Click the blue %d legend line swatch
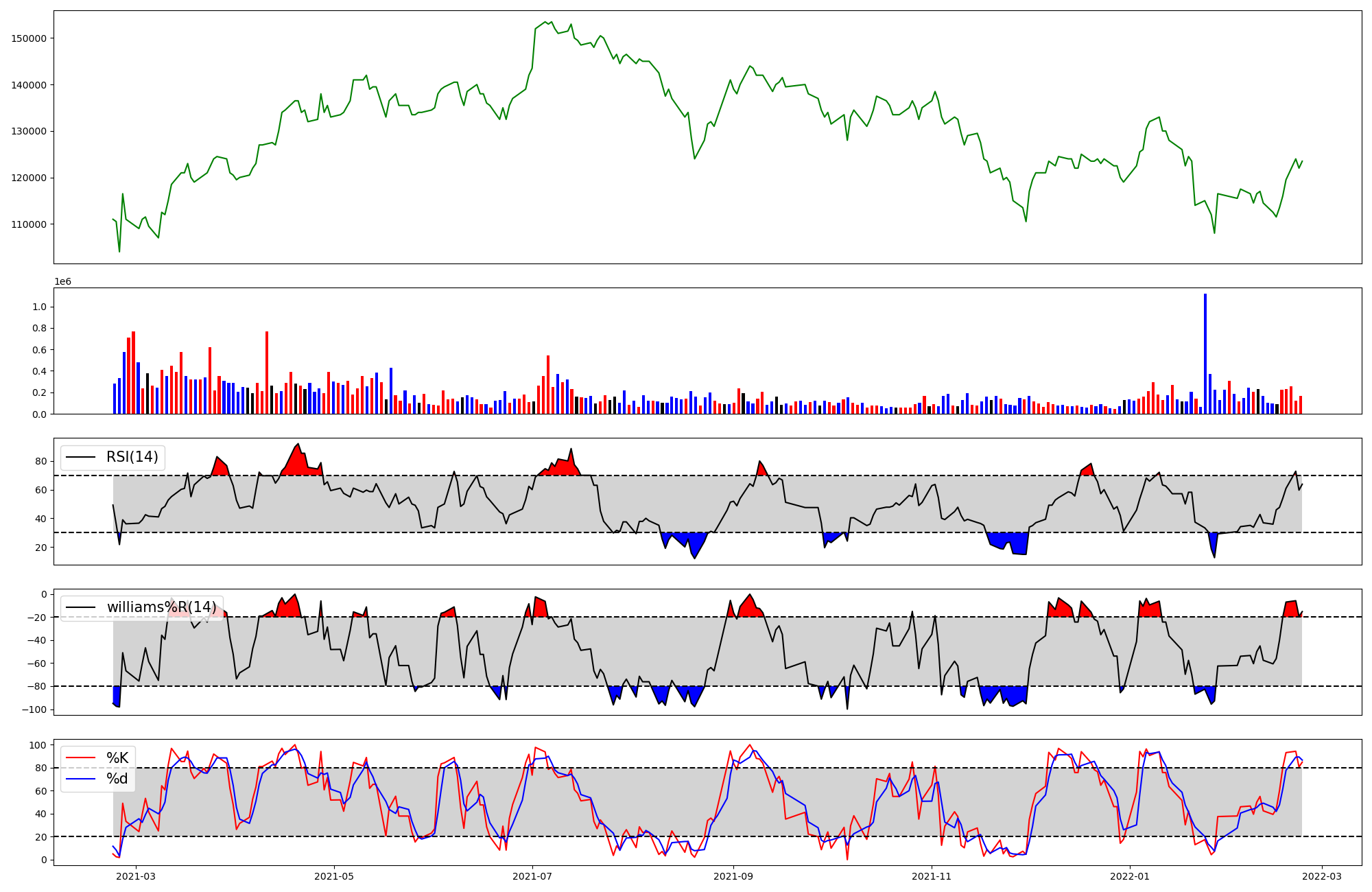Screen dimensions: 1372x892 tap(80, 779)
